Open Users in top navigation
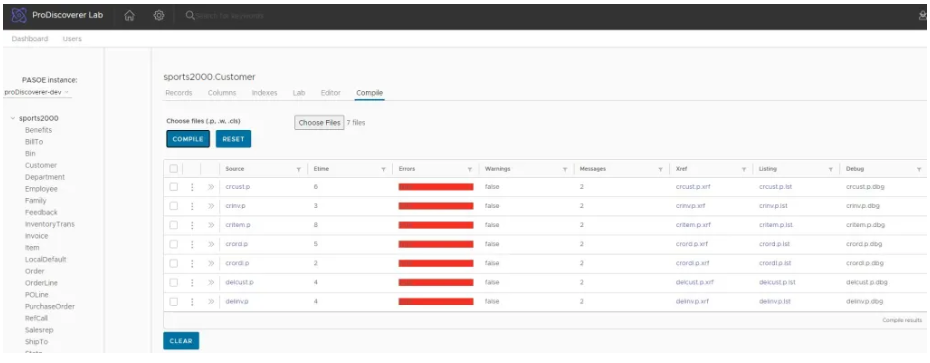 pyautogui.click(x=72, y=39)
